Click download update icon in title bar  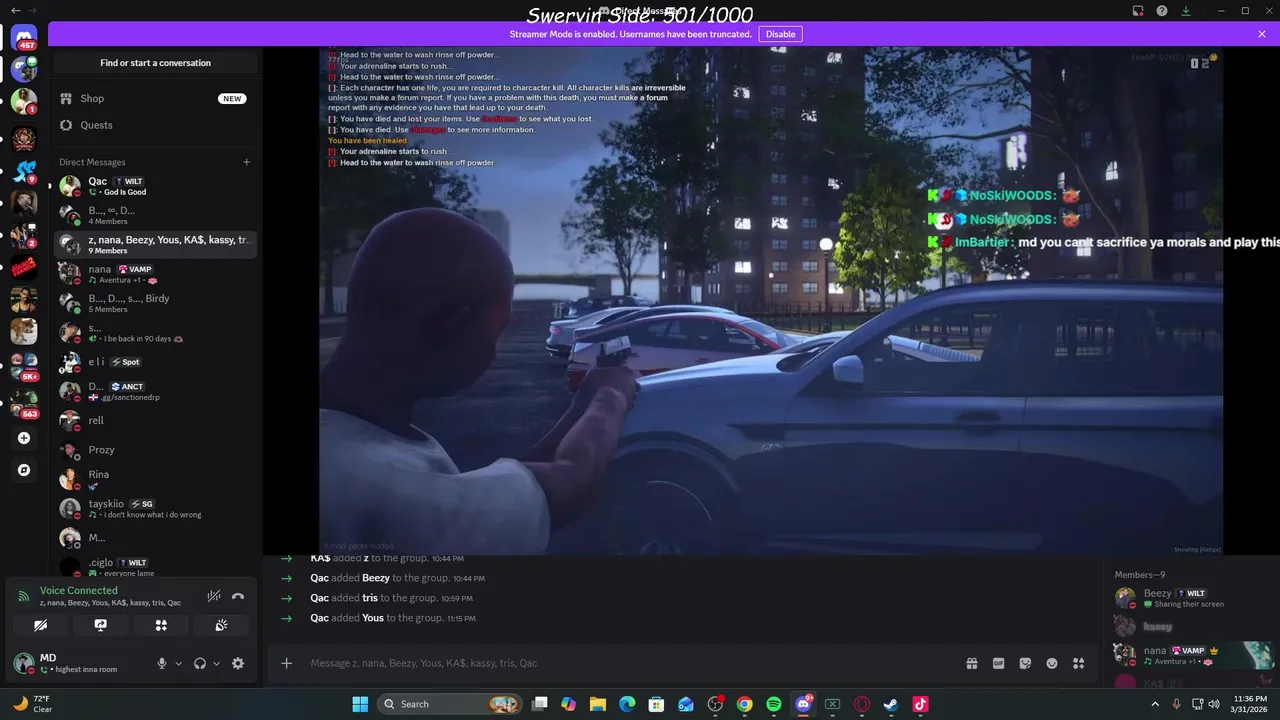1186,11
